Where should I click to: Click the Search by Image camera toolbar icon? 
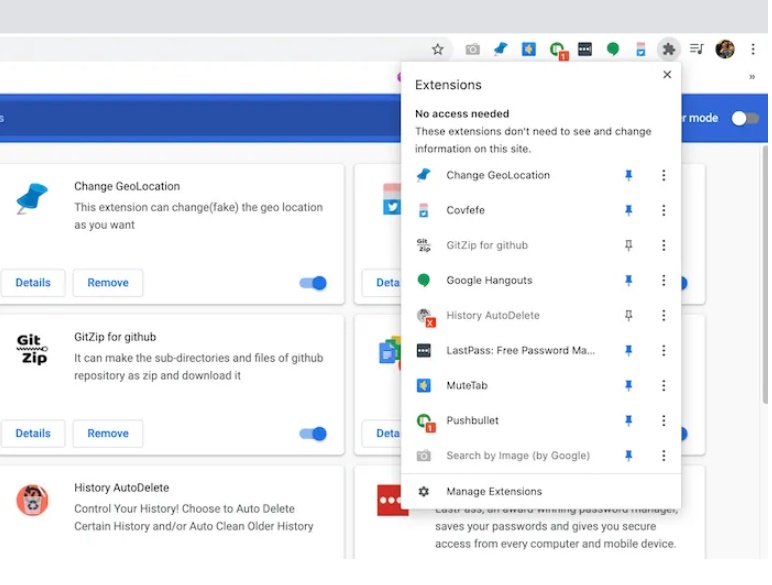click(472, 49)
